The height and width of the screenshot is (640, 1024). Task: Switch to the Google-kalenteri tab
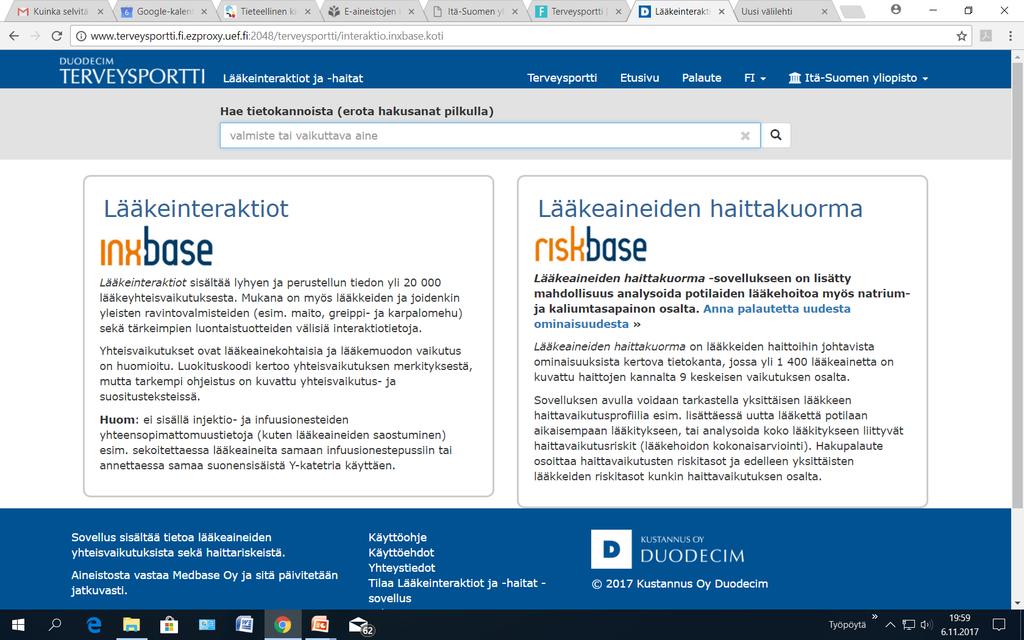[163, 12]
